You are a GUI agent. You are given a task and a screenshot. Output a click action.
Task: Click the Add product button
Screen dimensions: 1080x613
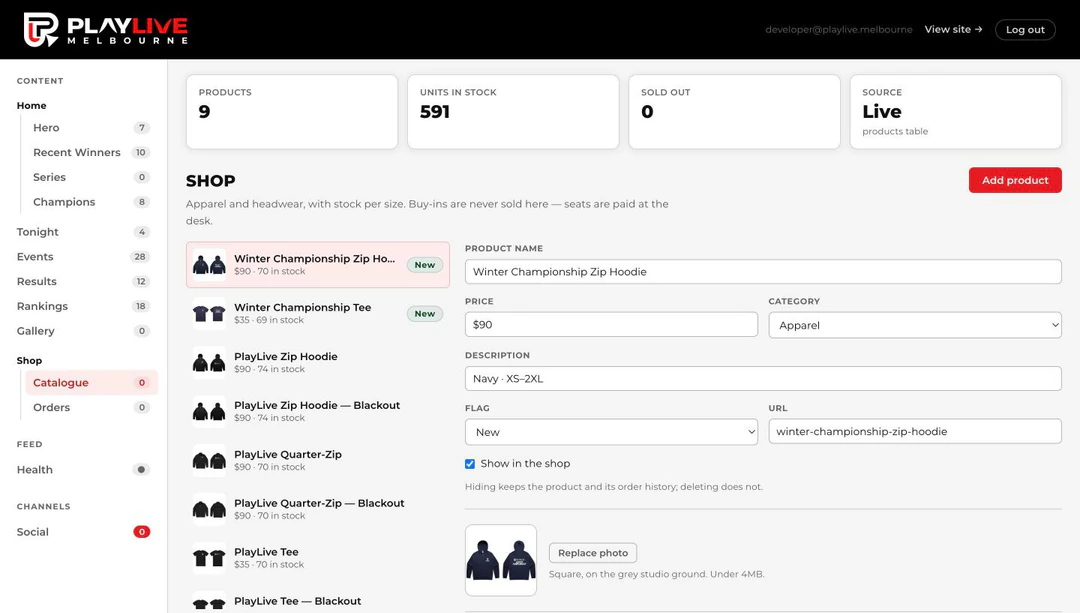point(1015,180)
